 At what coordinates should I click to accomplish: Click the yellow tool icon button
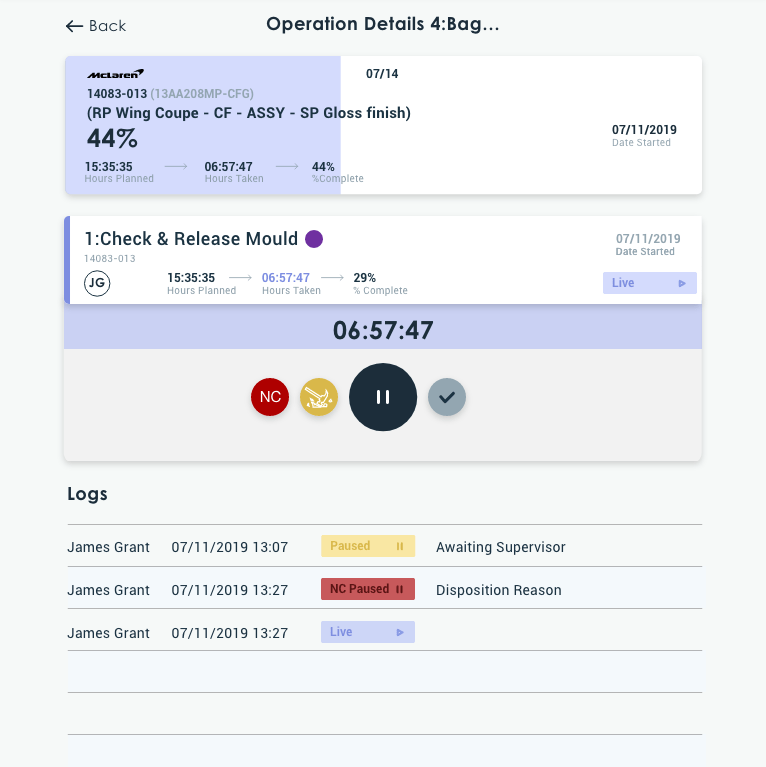pyautogui.click(x=319, y=397)
